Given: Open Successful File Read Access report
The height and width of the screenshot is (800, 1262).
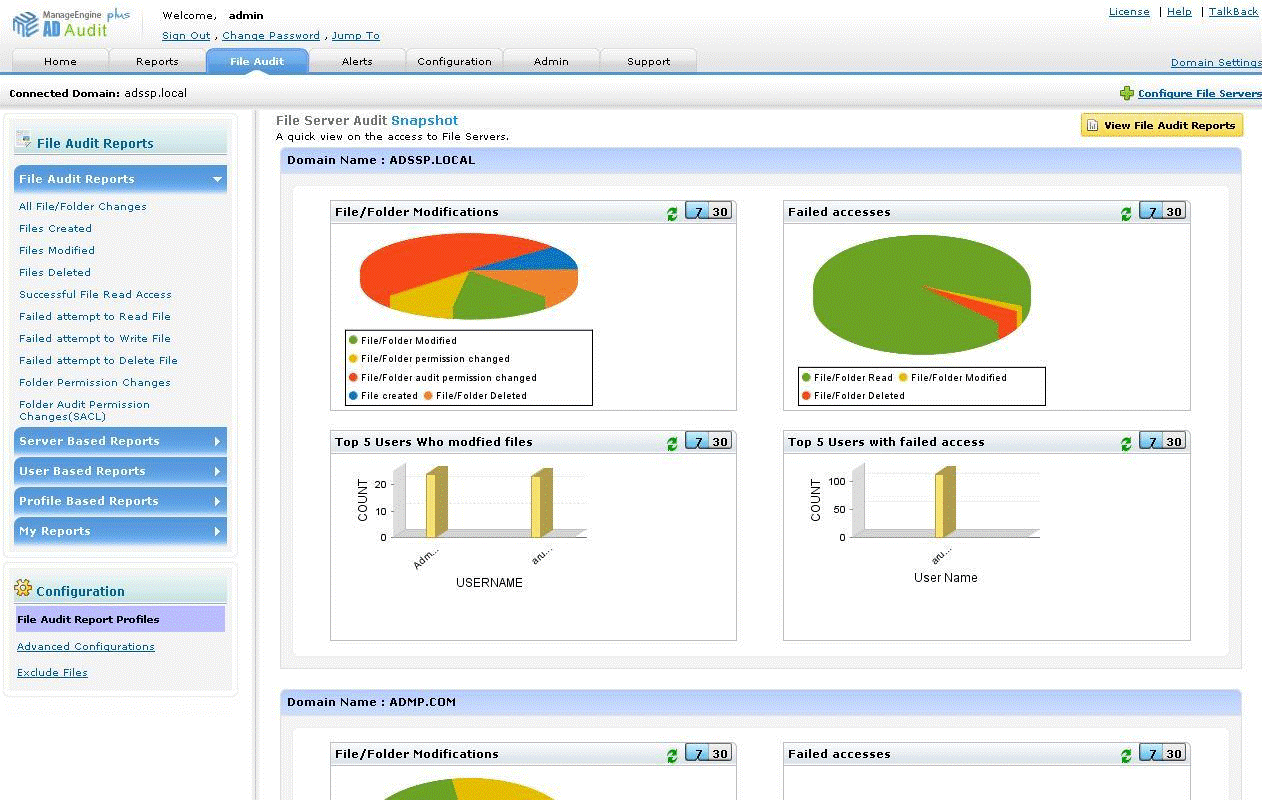Looking at the screenshot, I should [x=95, y=295].
